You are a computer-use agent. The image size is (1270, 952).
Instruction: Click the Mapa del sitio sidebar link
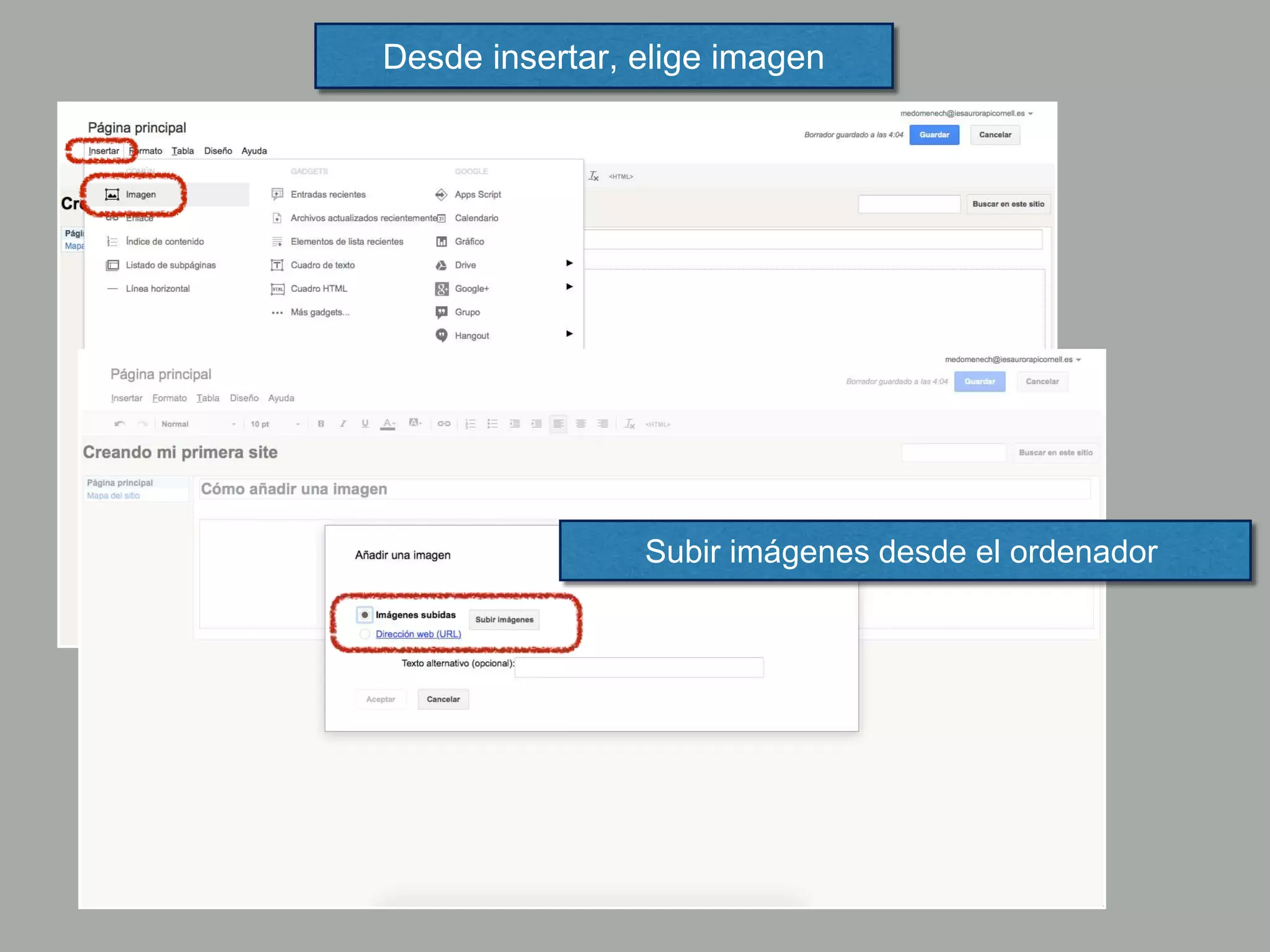point(113,496)
